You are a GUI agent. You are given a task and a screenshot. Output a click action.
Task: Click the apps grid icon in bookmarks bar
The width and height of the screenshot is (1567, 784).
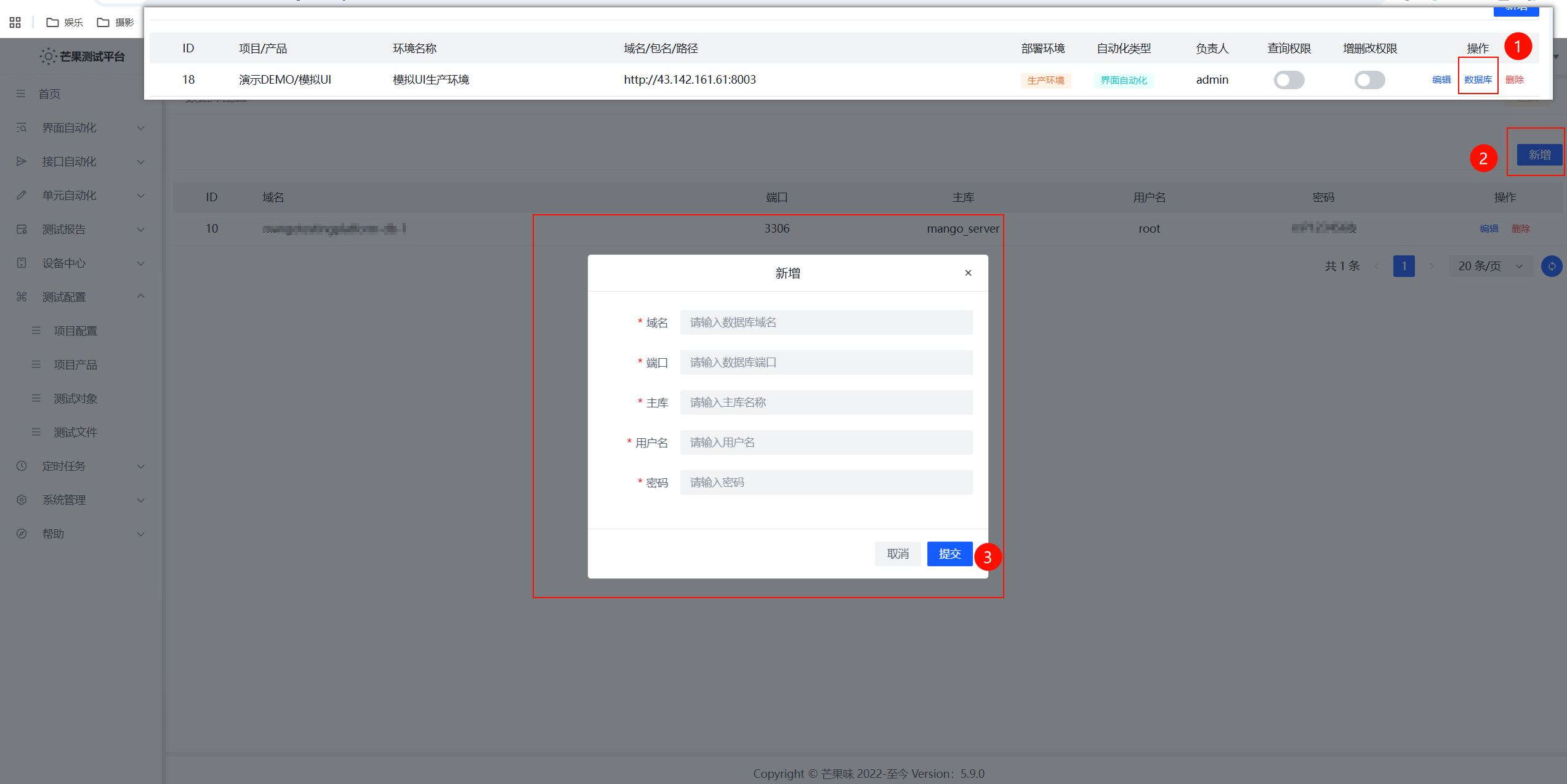[15, 23]
